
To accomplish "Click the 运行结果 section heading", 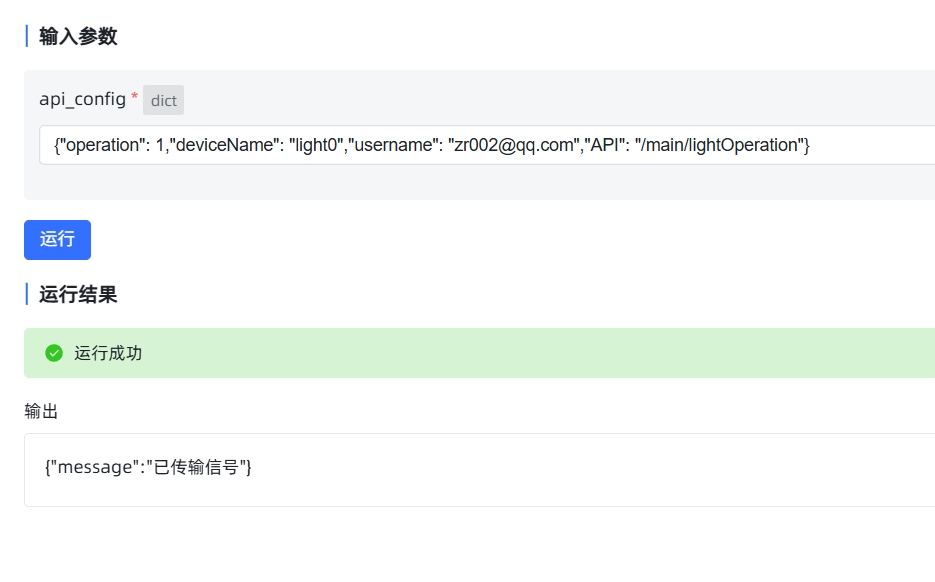I will pyautogui.click(x=78, y=294).
